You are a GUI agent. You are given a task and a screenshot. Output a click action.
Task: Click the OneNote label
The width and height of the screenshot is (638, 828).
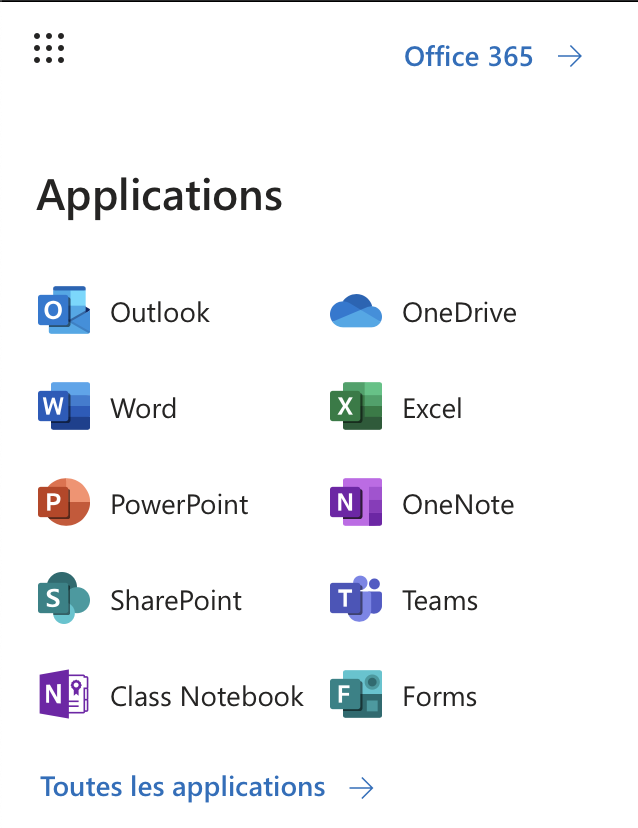pyautogui.click(x=458, y=505)
